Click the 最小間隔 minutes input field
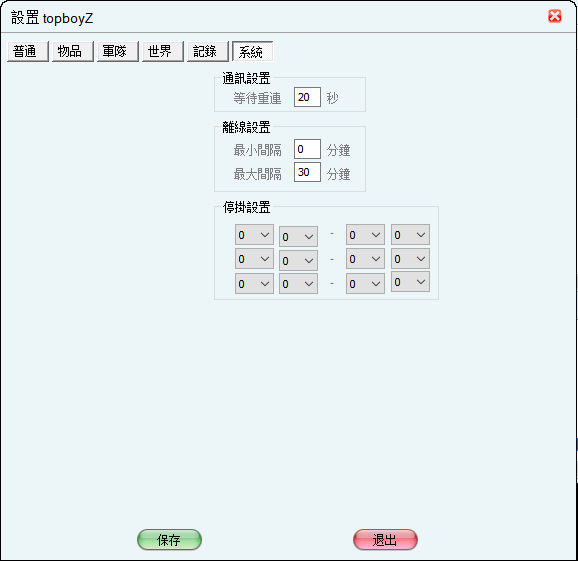The image size is (578, 561). 307,149
